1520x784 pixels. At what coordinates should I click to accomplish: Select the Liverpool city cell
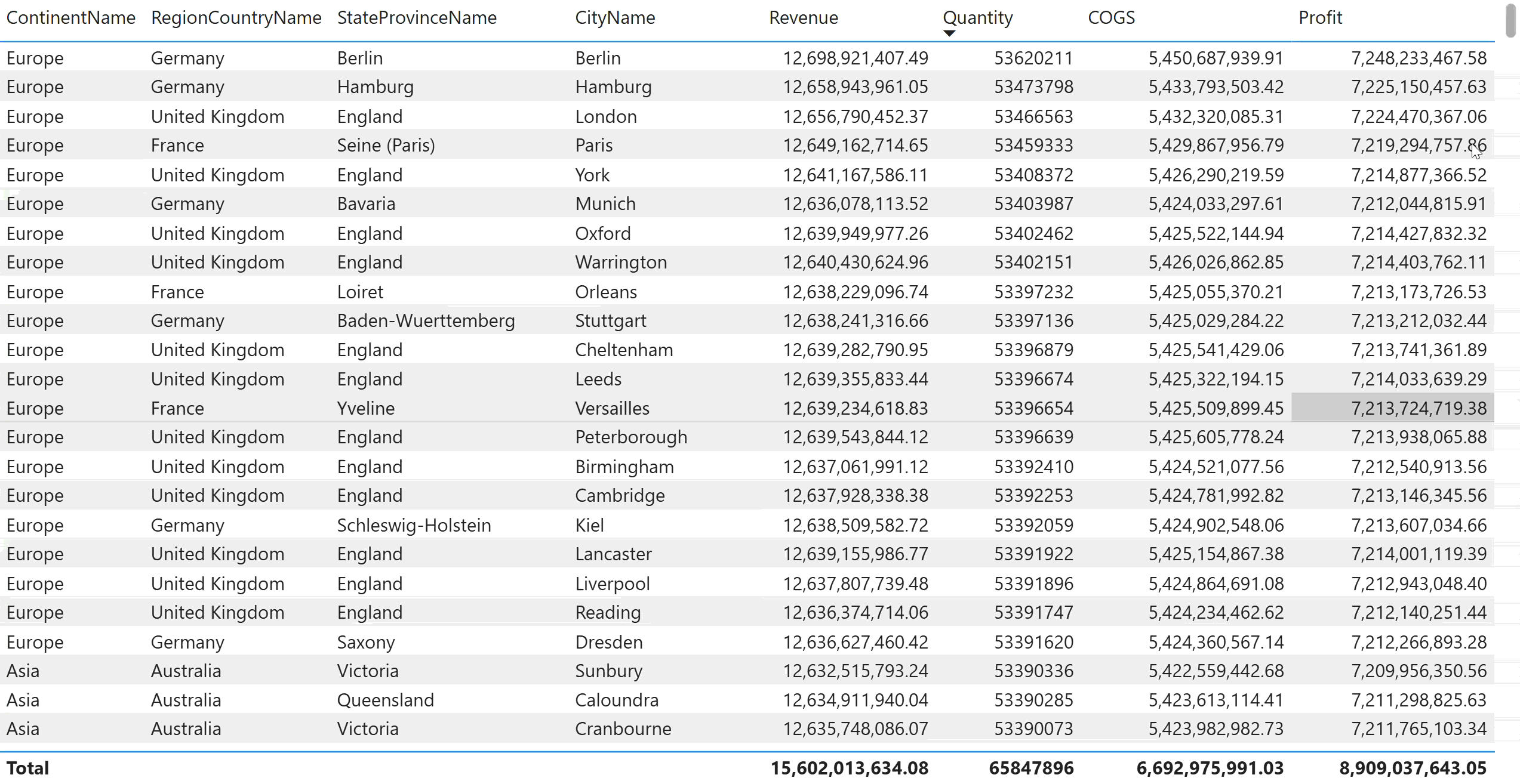coord(613,584)
